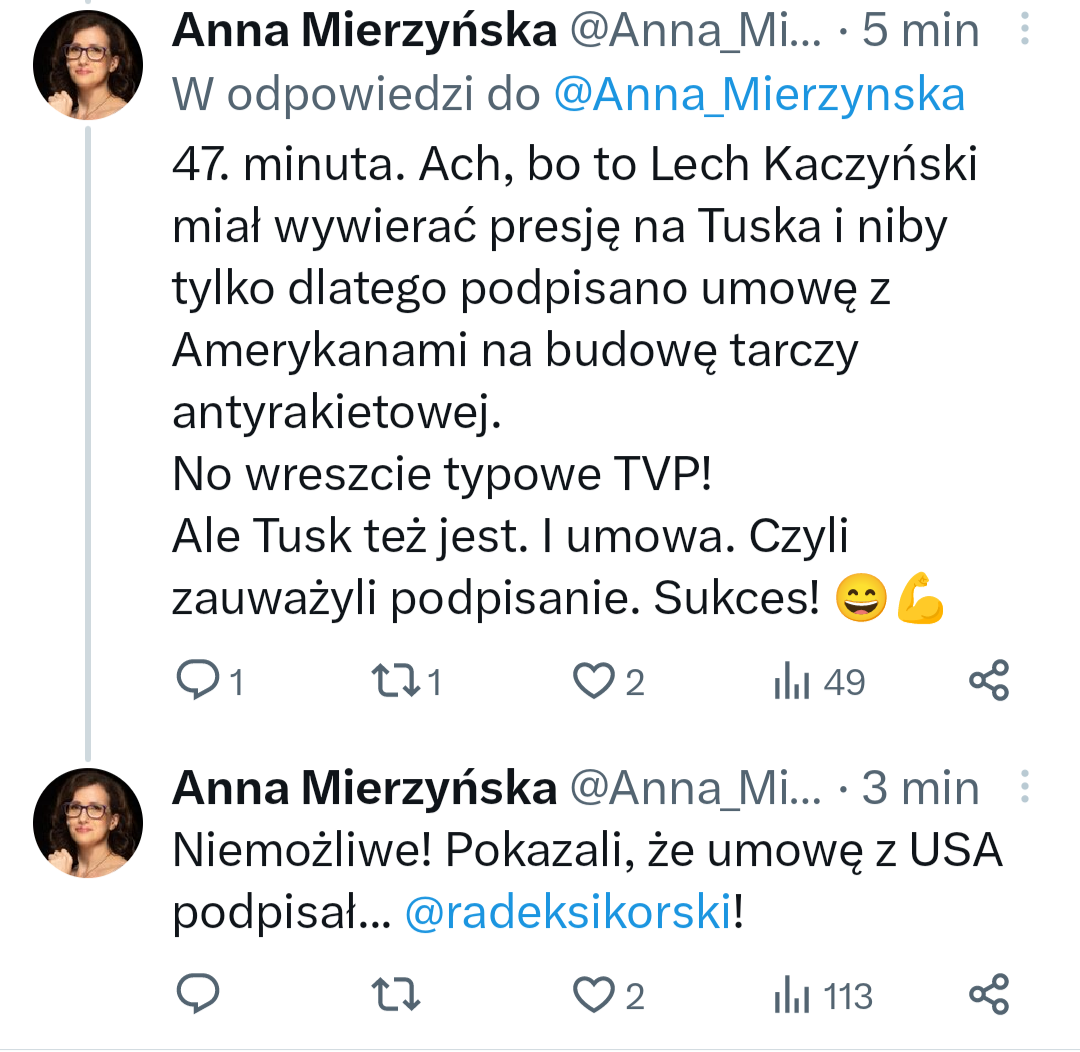Open Anna Mierzyńska name on second tweet
The width and height of the screenshot is (1080, 1052).
(x=364, y=789)
